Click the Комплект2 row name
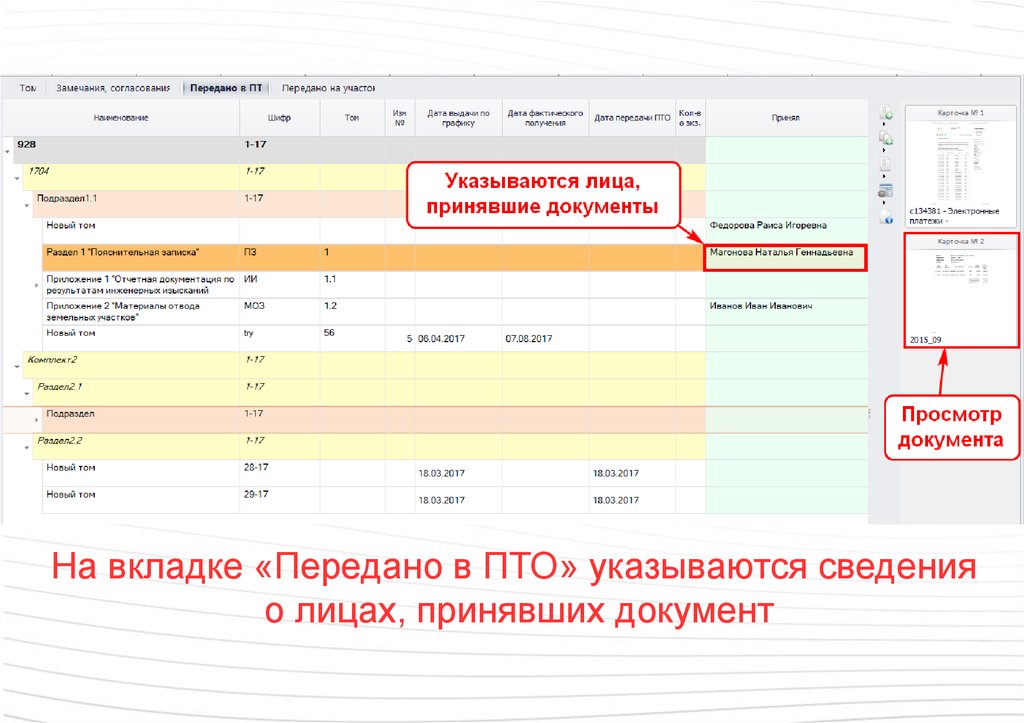This screenshot has width=1024, height=723. [52, 359]
